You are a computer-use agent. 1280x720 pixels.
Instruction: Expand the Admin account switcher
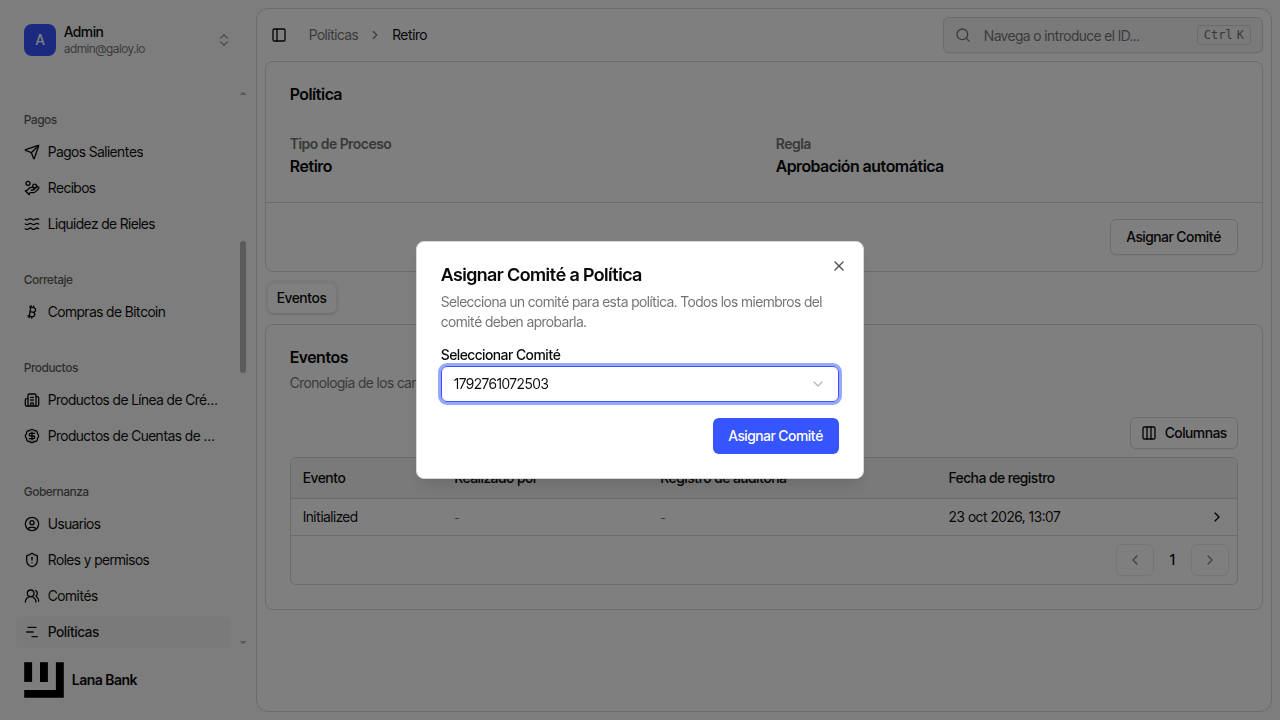tap(224, 40)
